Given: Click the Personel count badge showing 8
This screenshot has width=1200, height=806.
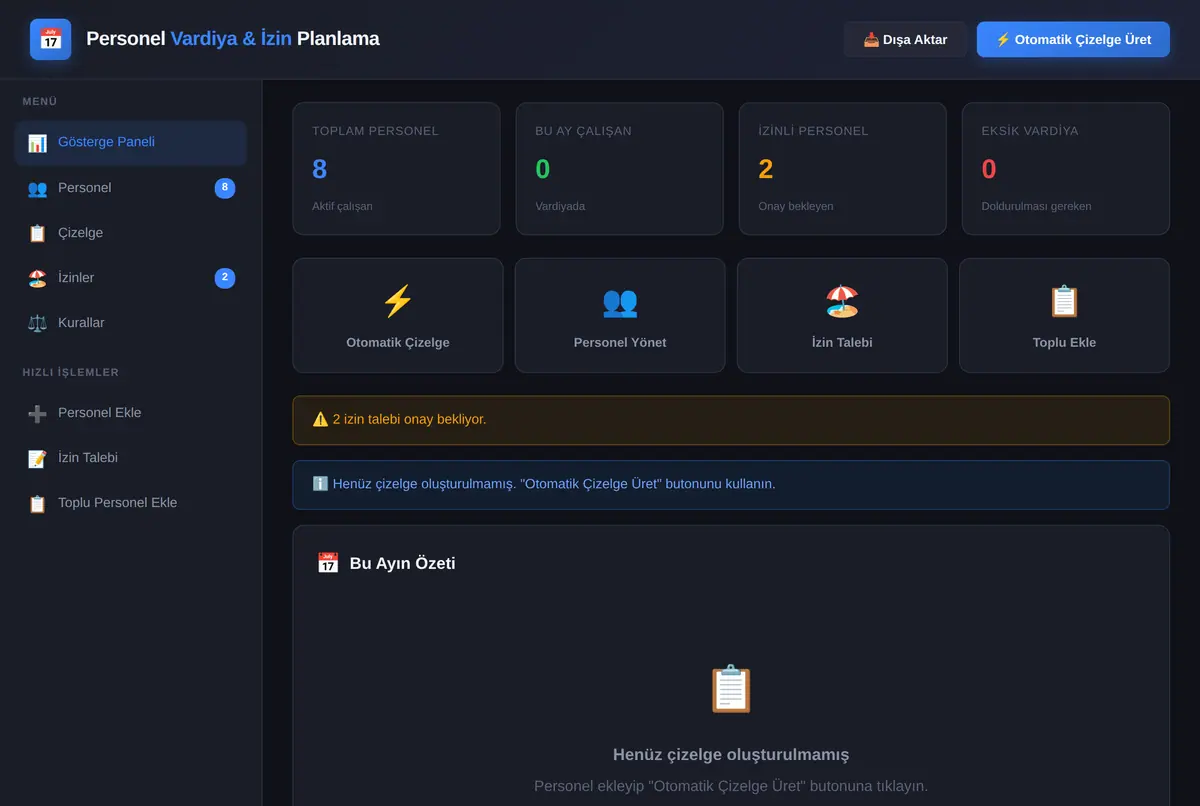Looking at the screenshot, I should [225, 188].
